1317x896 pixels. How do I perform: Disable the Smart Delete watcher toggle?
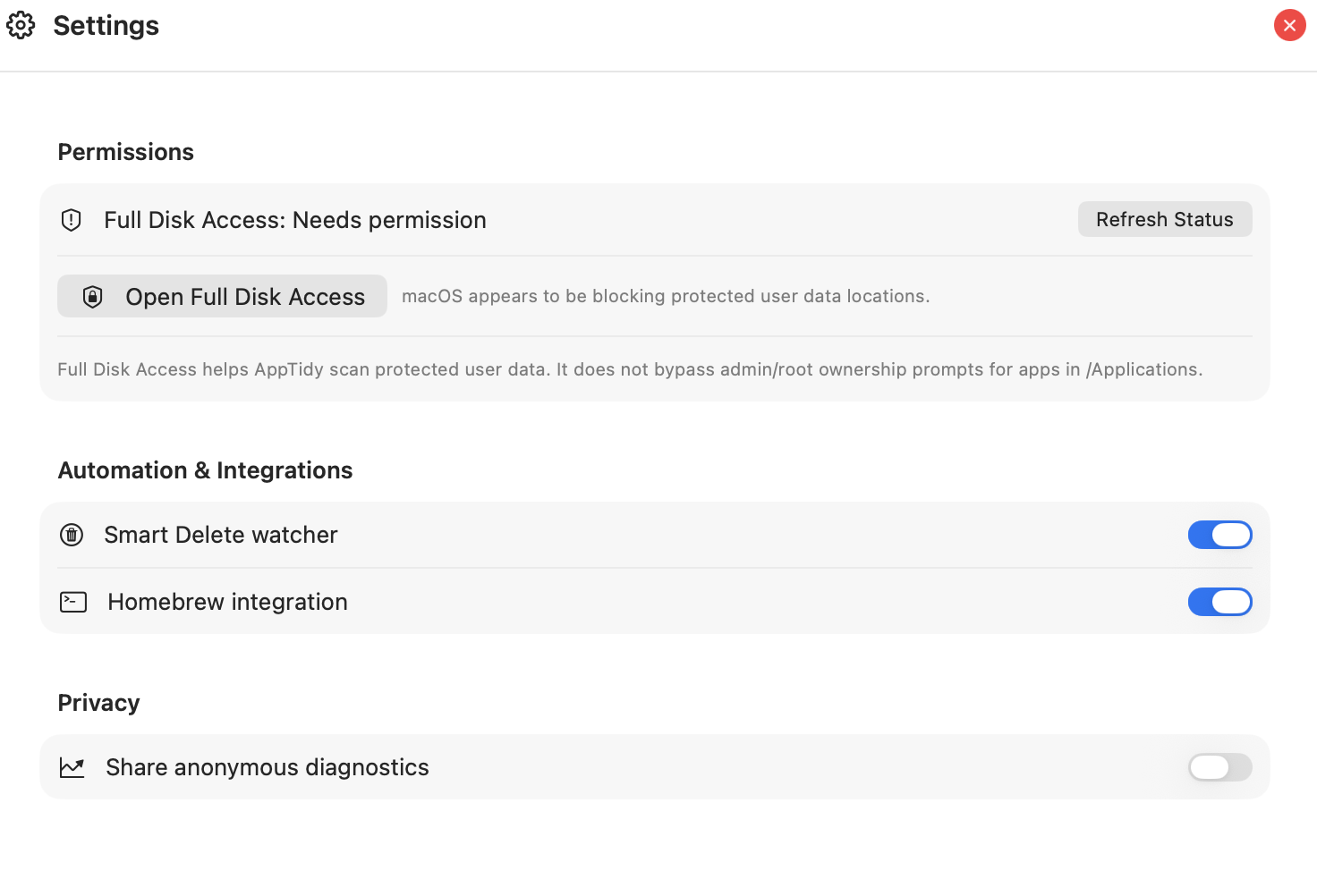pyautogui.click(x=1219, y=535)
